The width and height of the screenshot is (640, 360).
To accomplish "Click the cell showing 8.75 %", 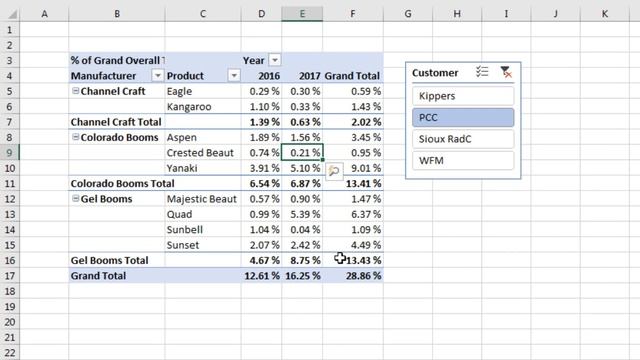I will pos(302,260).
